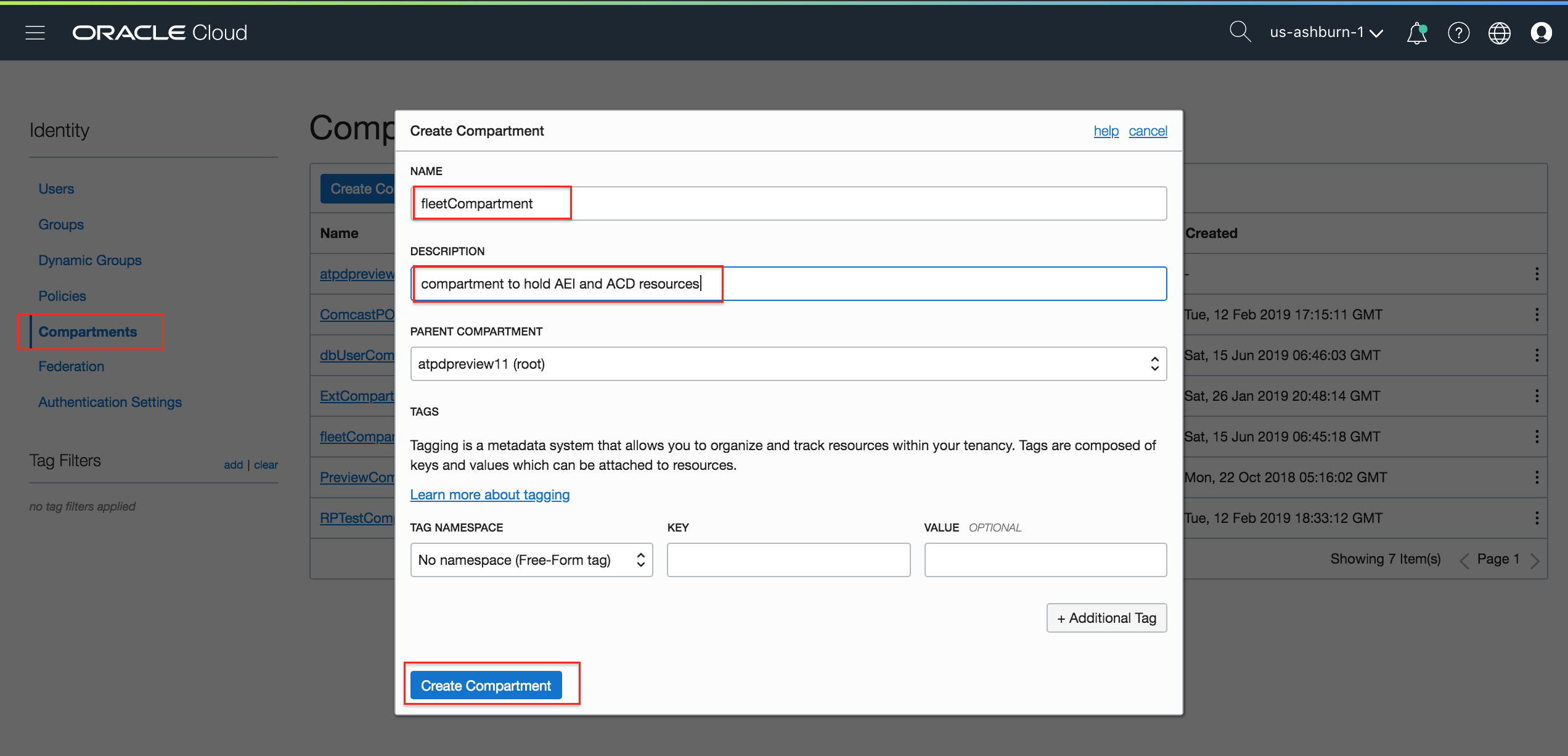
Task: Click the Name column header
Action: pos(339,233)
